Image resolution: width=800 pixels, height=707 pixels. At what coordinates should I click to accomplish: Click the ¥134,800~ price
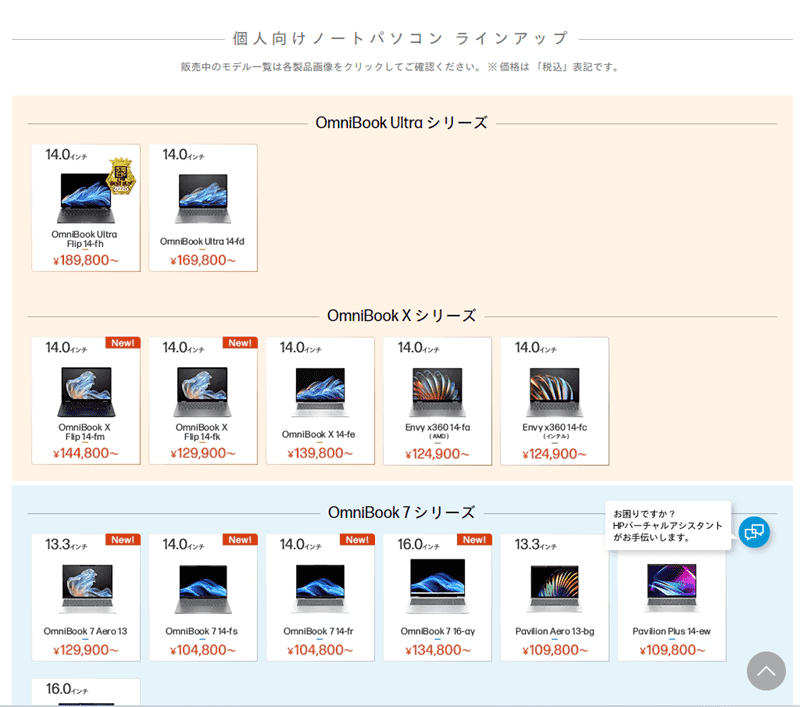[x=438, y=650]
